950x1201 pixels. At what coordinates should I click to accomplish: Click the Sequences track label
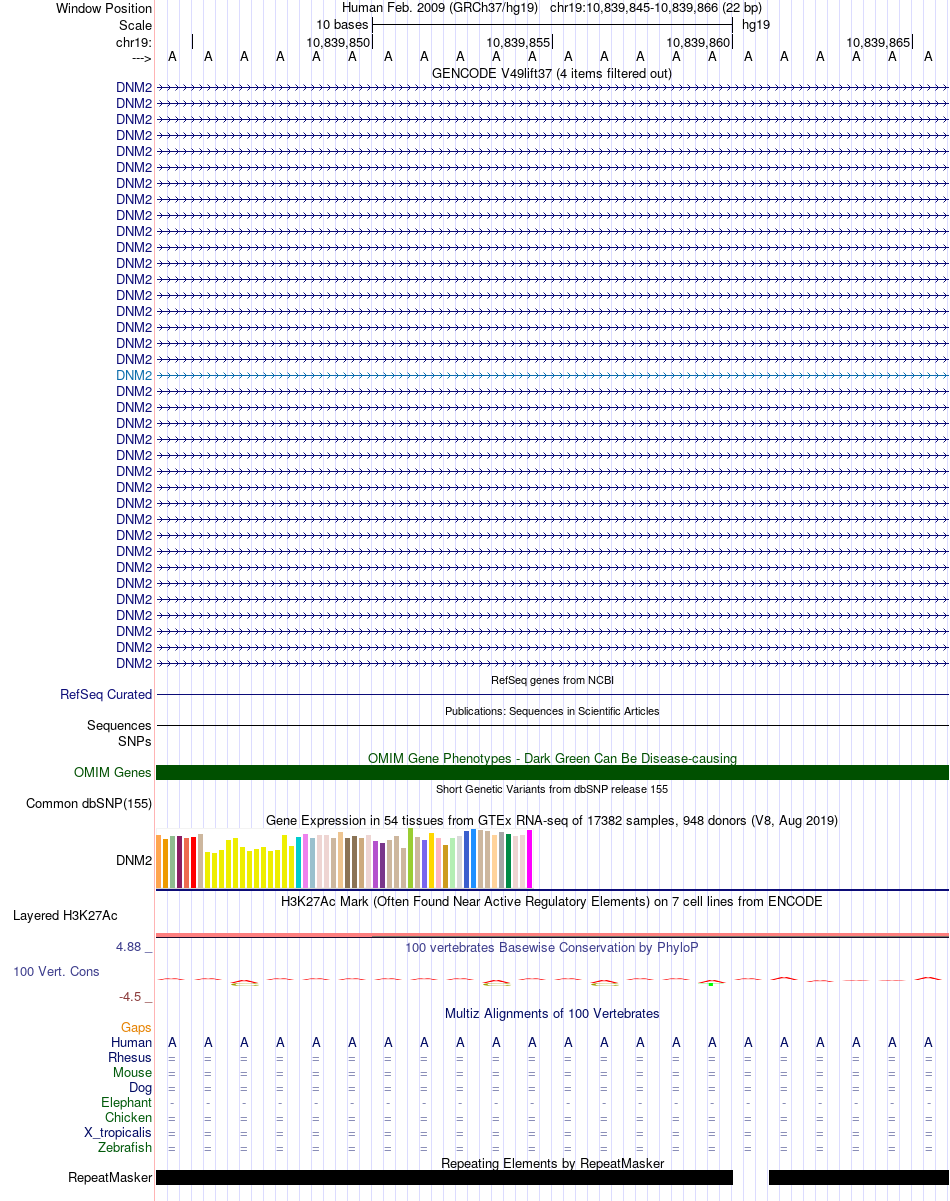click(119, 725)
